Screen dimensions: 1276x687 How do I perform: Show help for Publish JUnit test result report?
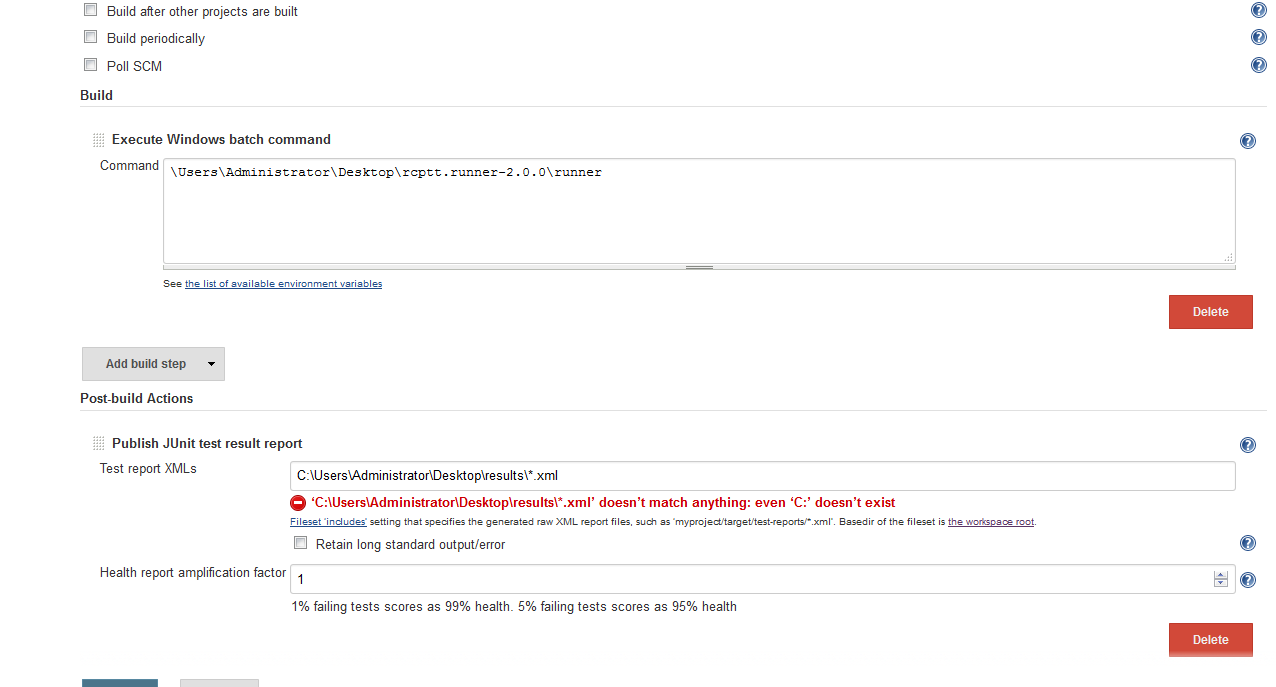coord(1247,445)
